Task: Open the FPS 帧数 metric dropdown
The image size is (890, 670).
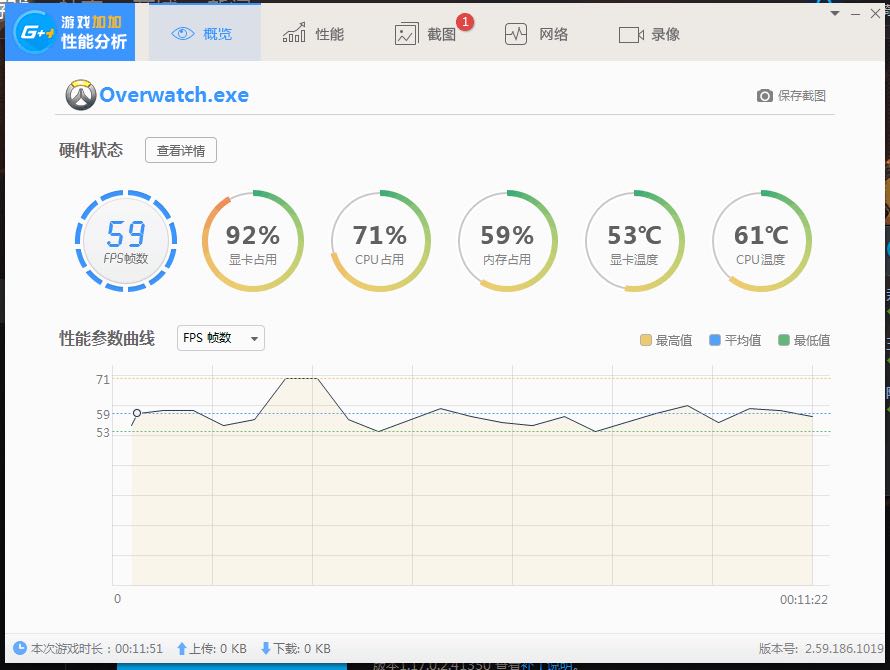Action: click(x=219, y=339)
